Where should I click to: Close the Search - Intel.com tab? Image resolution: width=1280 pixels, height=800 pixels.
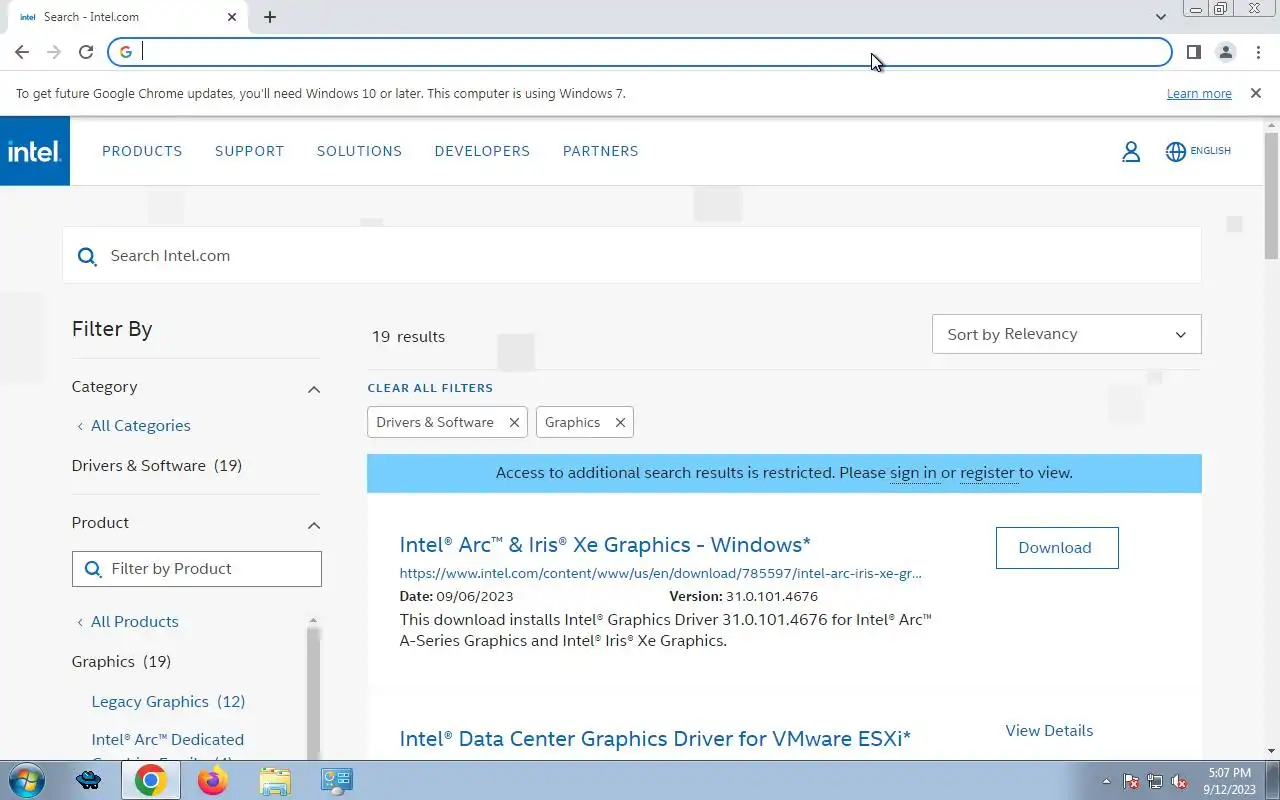[232, 17]
